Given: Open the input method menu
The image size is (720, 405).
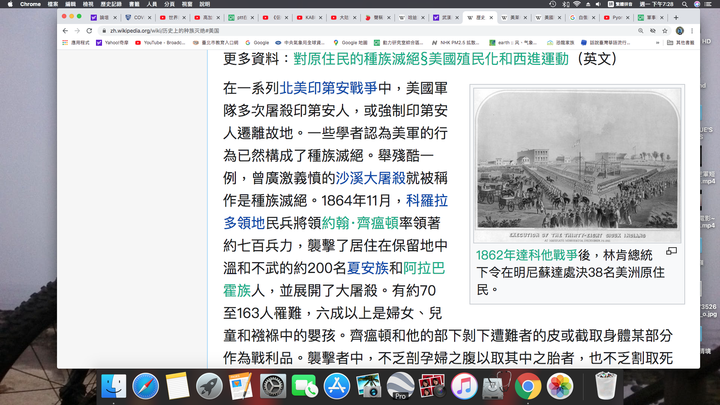Looking at the screenshot, I should point(620,4).
